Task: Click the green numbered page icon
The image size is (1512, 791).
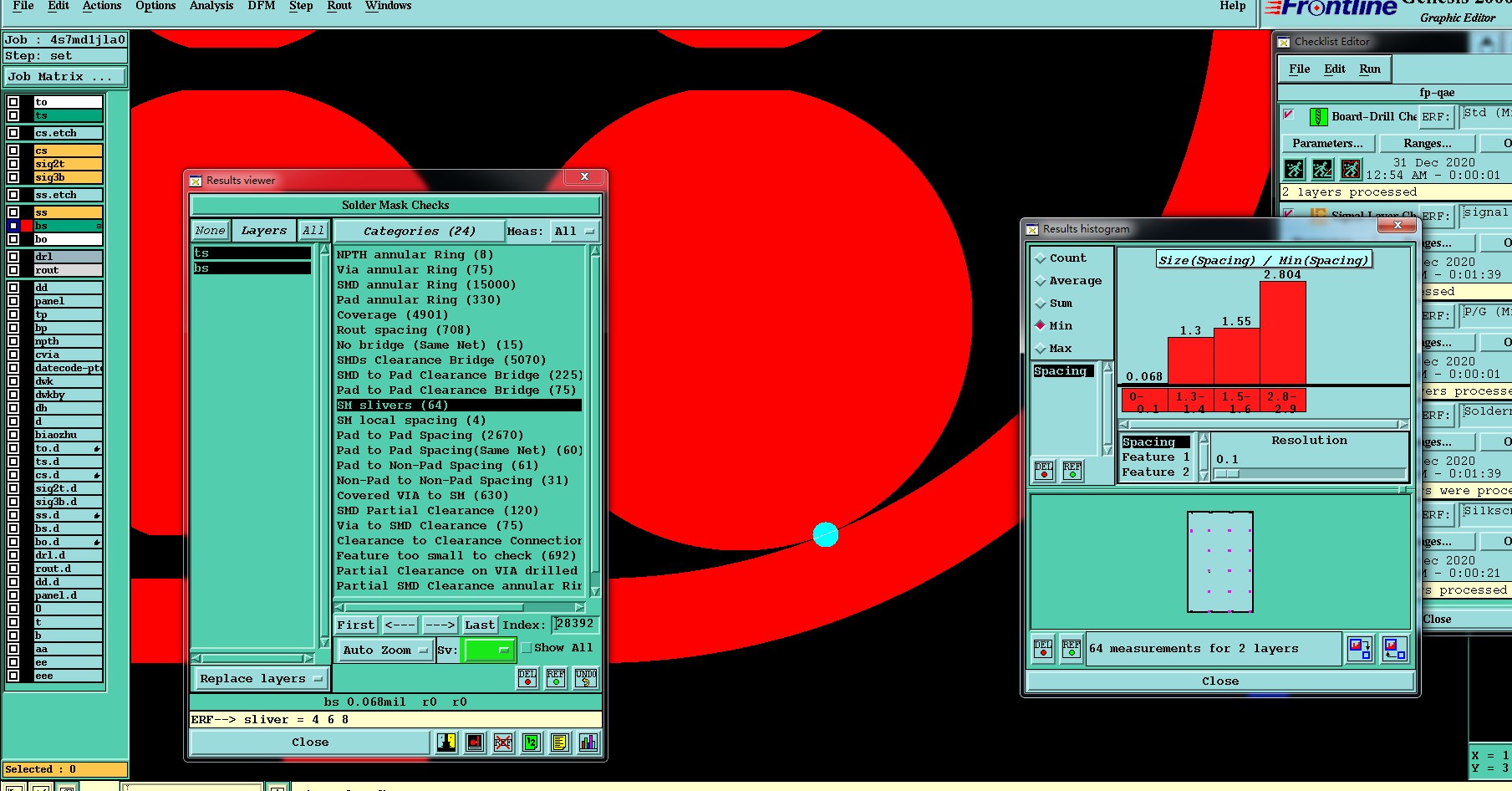Action: coord(532,742)
